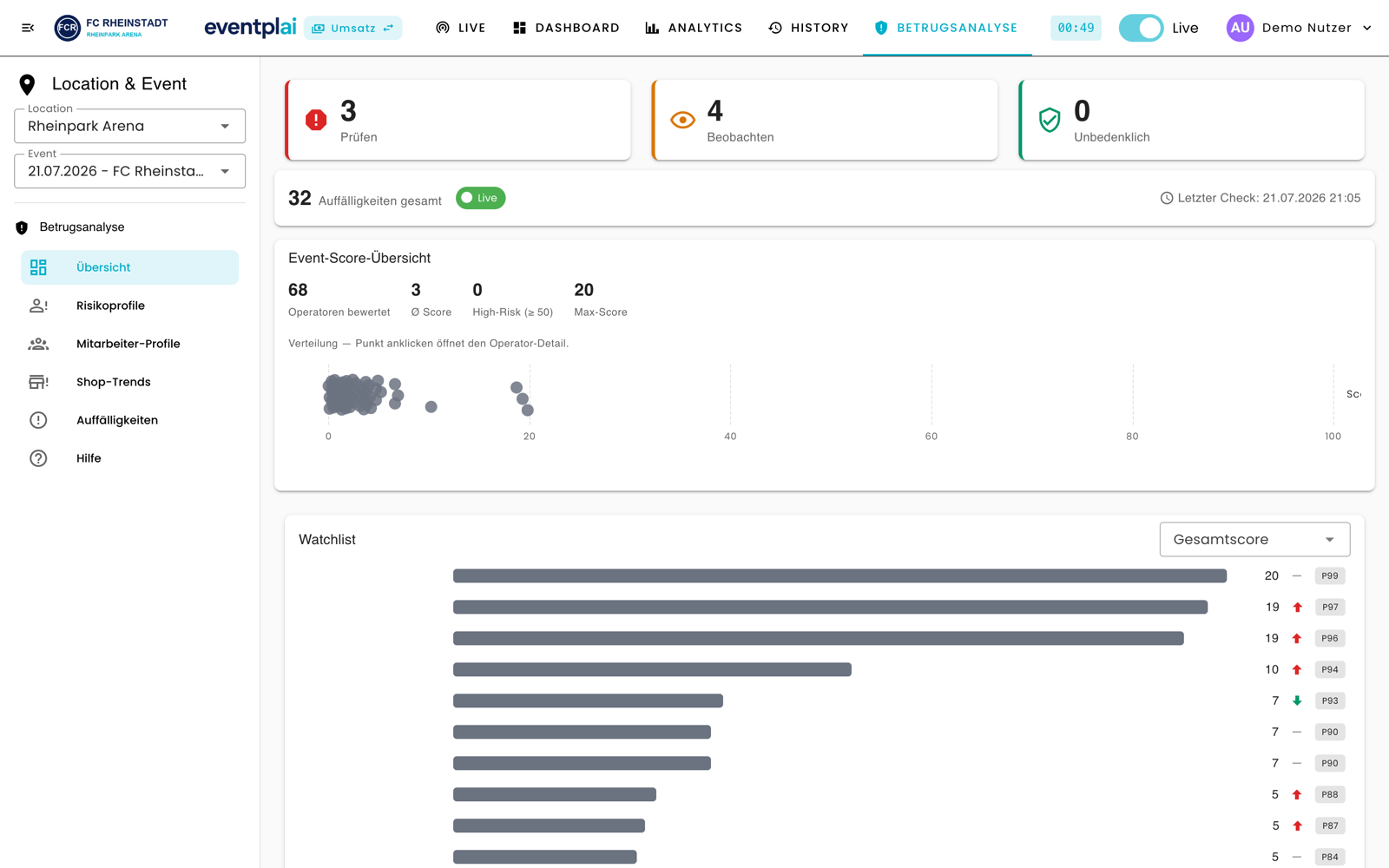Click the top watchlist bar scoring 20
This screenshot has height=868, width=1389.
(839, 575)
